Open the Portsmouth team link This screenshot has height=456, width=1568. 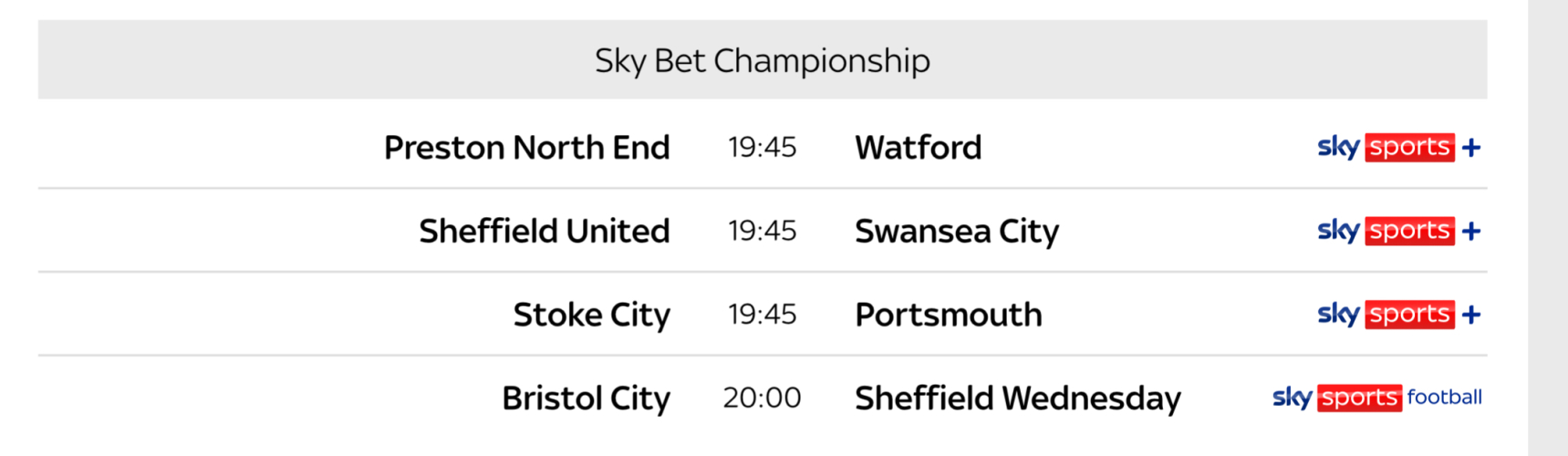[x=948, y=316]
